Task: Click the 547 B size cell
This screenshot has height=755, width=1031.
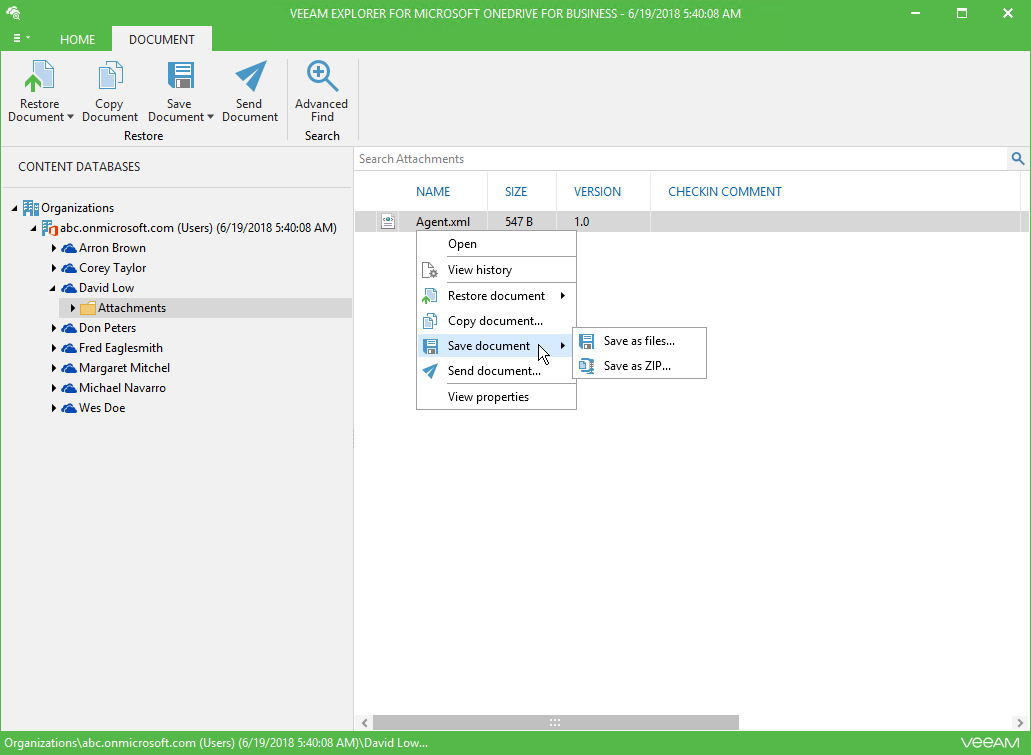Action: click(x=519, y=222)
